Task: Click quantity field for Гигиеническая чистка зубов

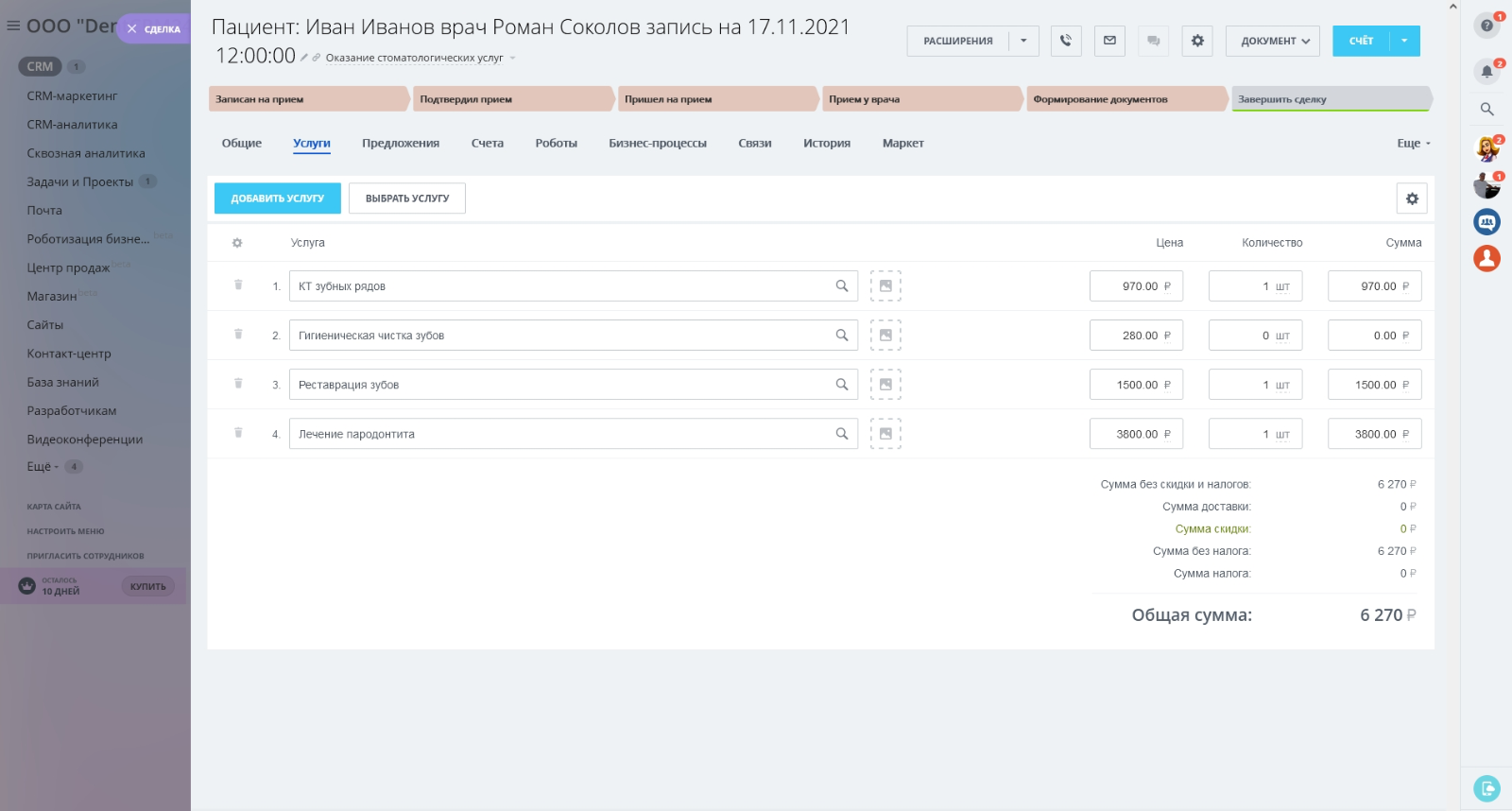Action: click(x=1255, y=336)
